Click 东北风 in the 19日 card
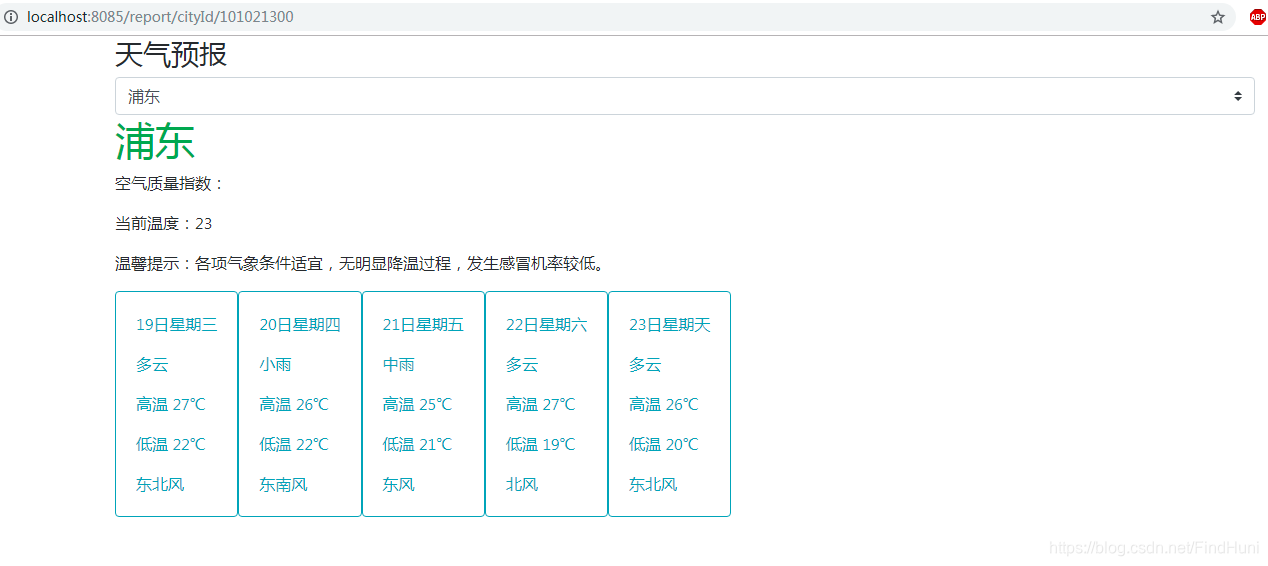 coord(160,485)
